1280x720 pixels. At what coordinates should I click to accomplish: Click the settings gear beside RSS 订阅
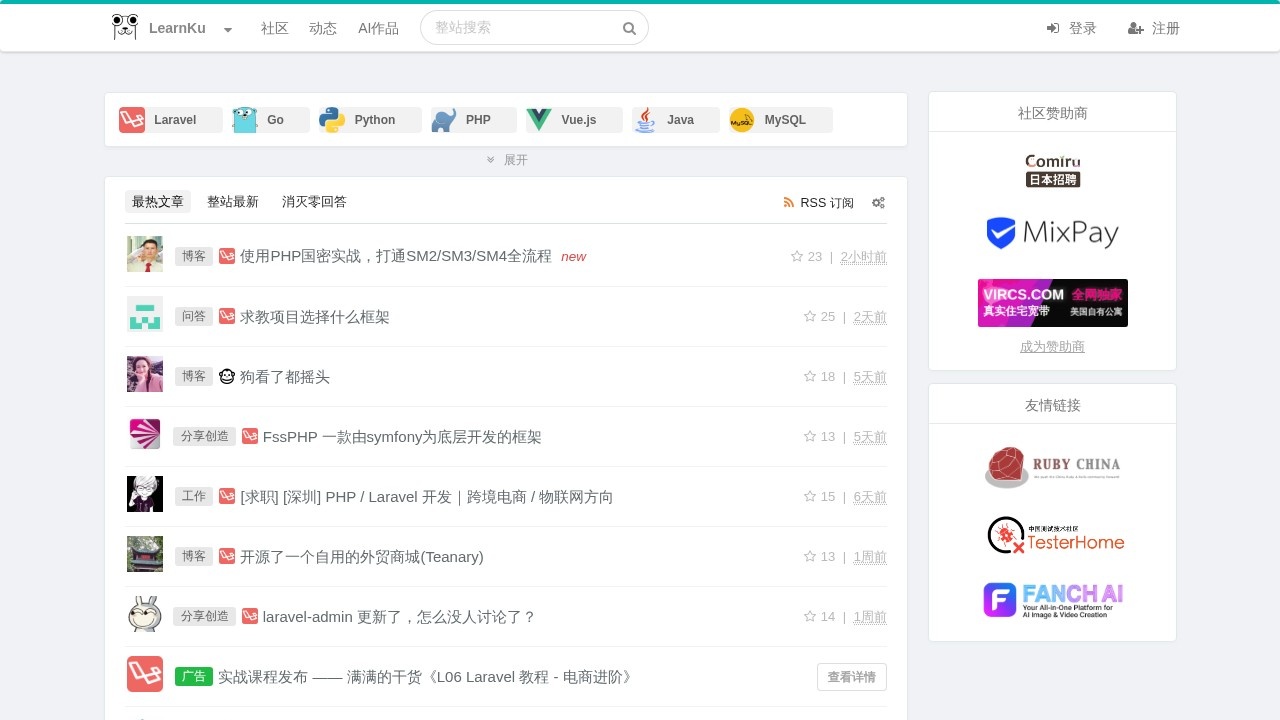click(878, 202)
